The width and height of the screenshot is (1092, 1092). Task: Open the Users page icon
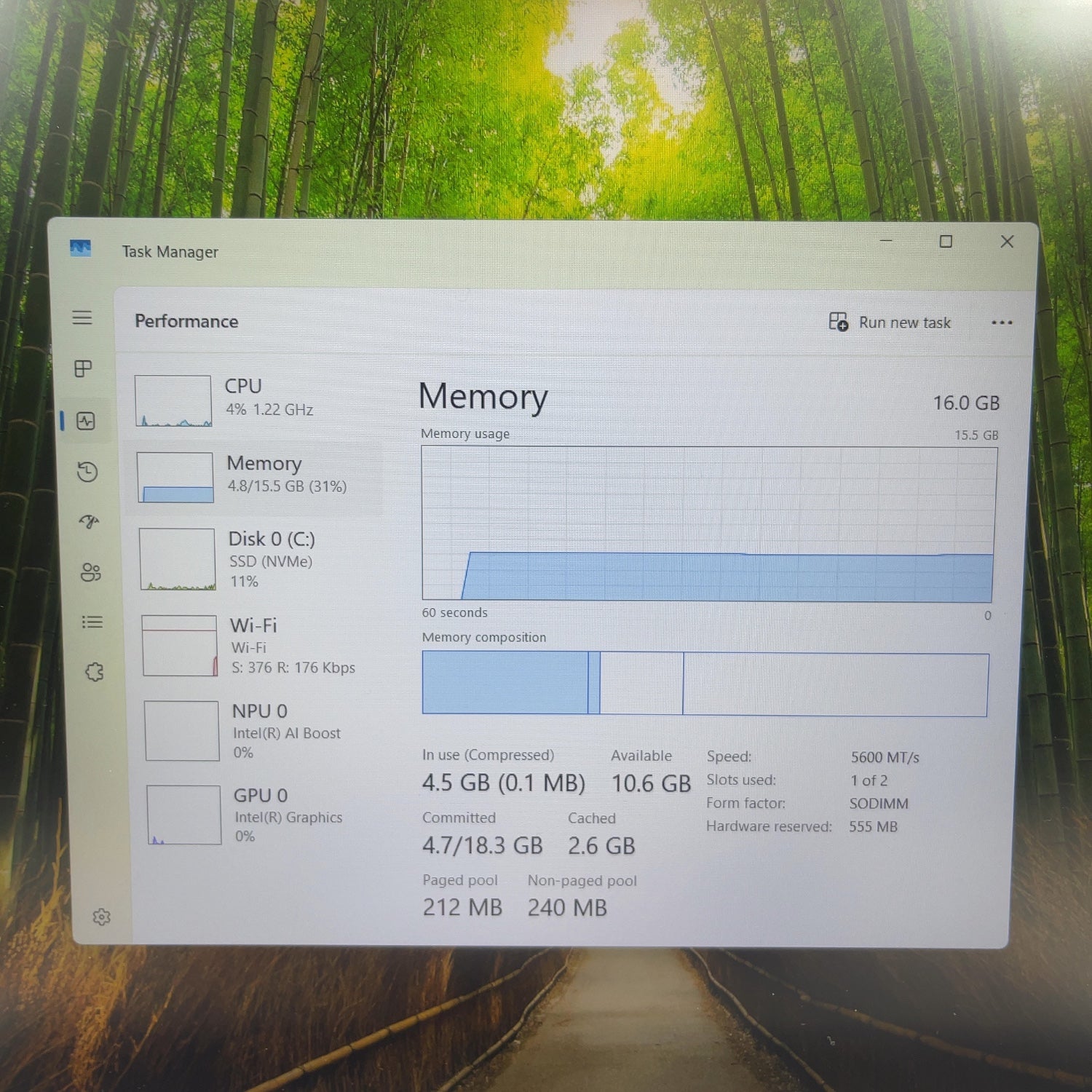tap(90, 572)
